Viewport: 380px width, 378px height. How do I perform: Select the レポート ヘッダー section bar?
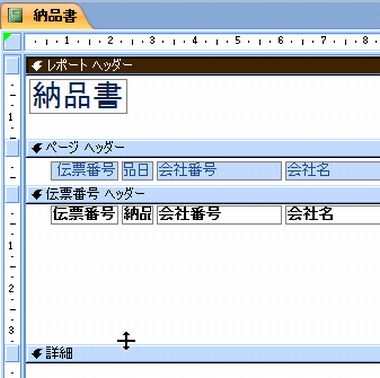[x=203, y=65]
